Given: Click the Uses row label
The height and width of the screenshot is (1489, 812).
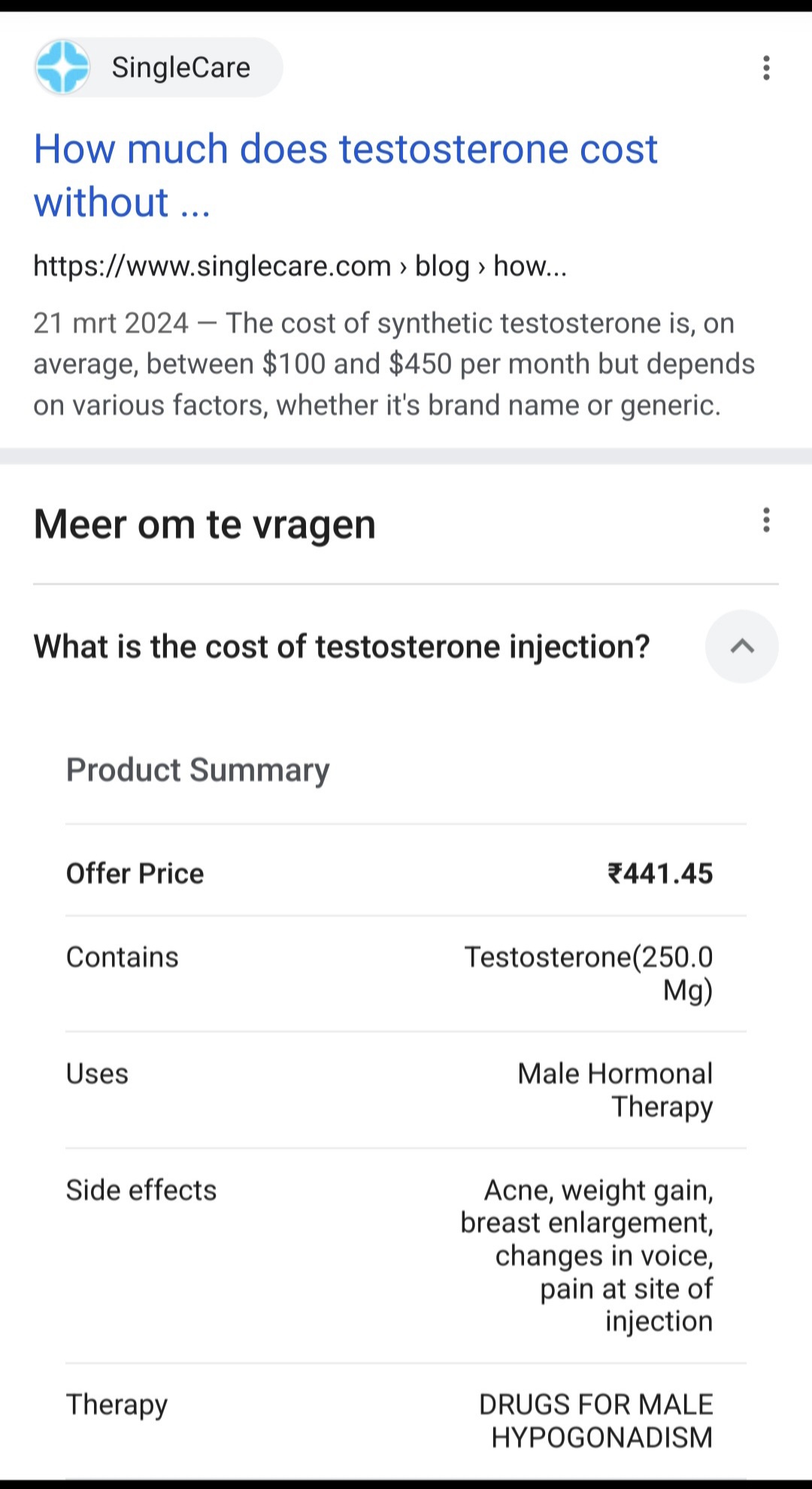Looking at the screenshot, I should (x=97, y=1074).
